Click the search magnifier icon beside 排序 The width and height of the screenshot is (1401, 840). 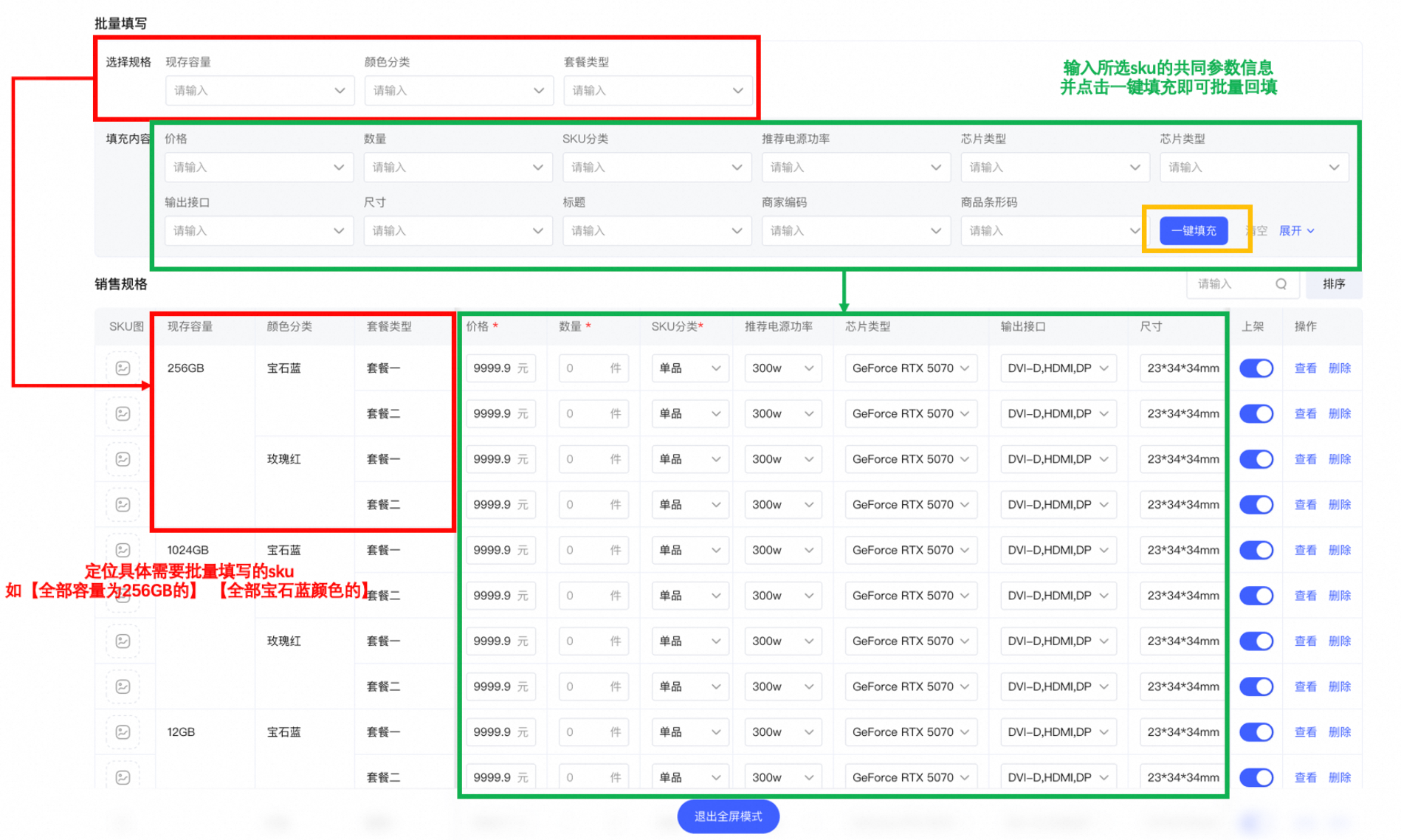[1281, 284]
